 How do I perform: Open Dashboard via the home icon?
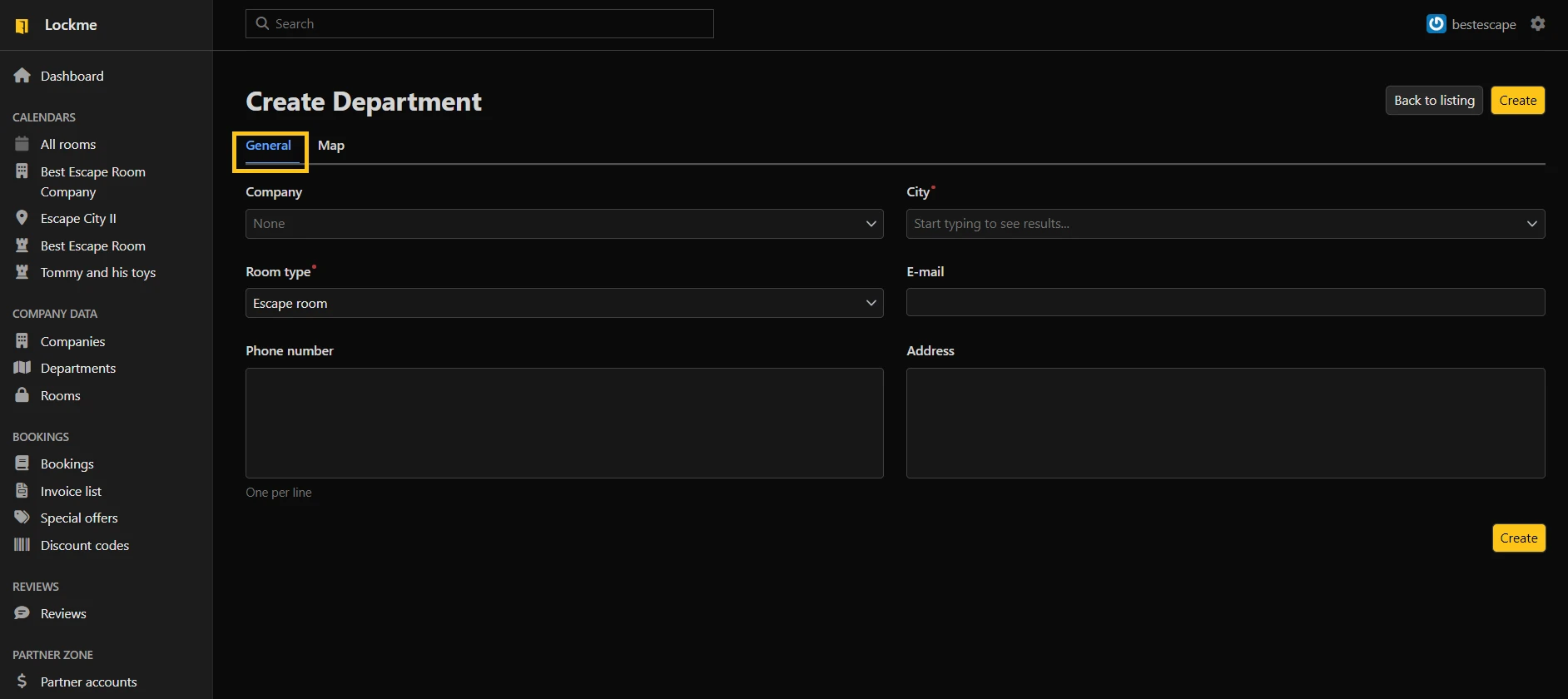(22, 76)
